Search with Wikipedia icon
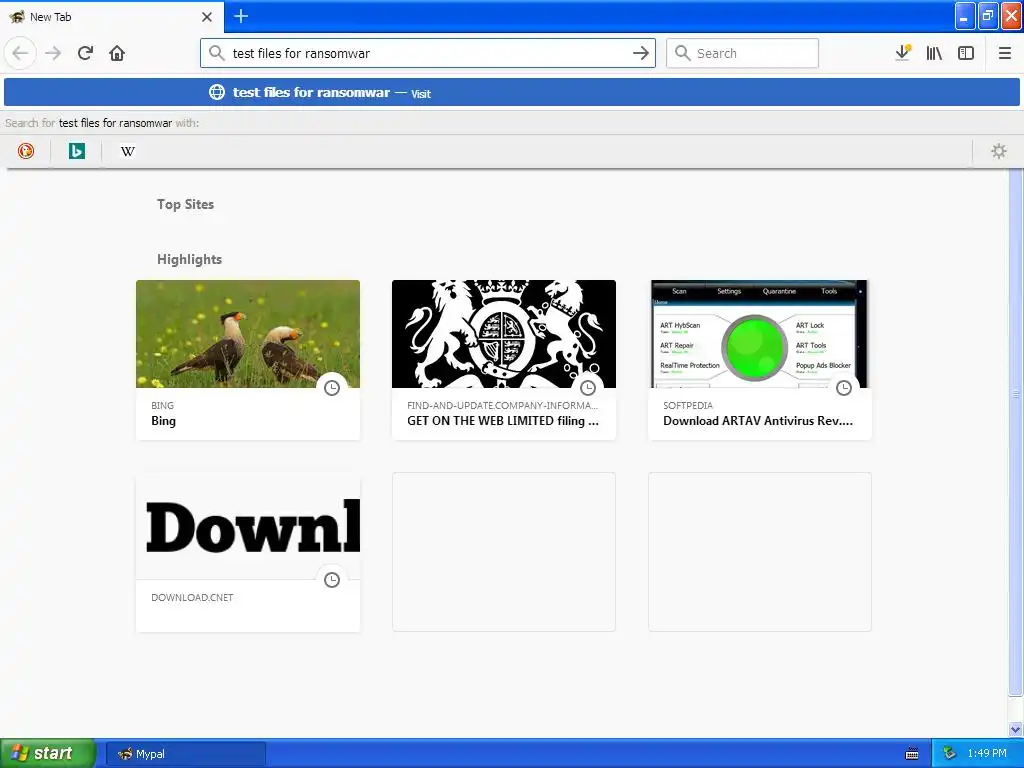This screenshot has height=768, width=1024. (x=127, y=152)
